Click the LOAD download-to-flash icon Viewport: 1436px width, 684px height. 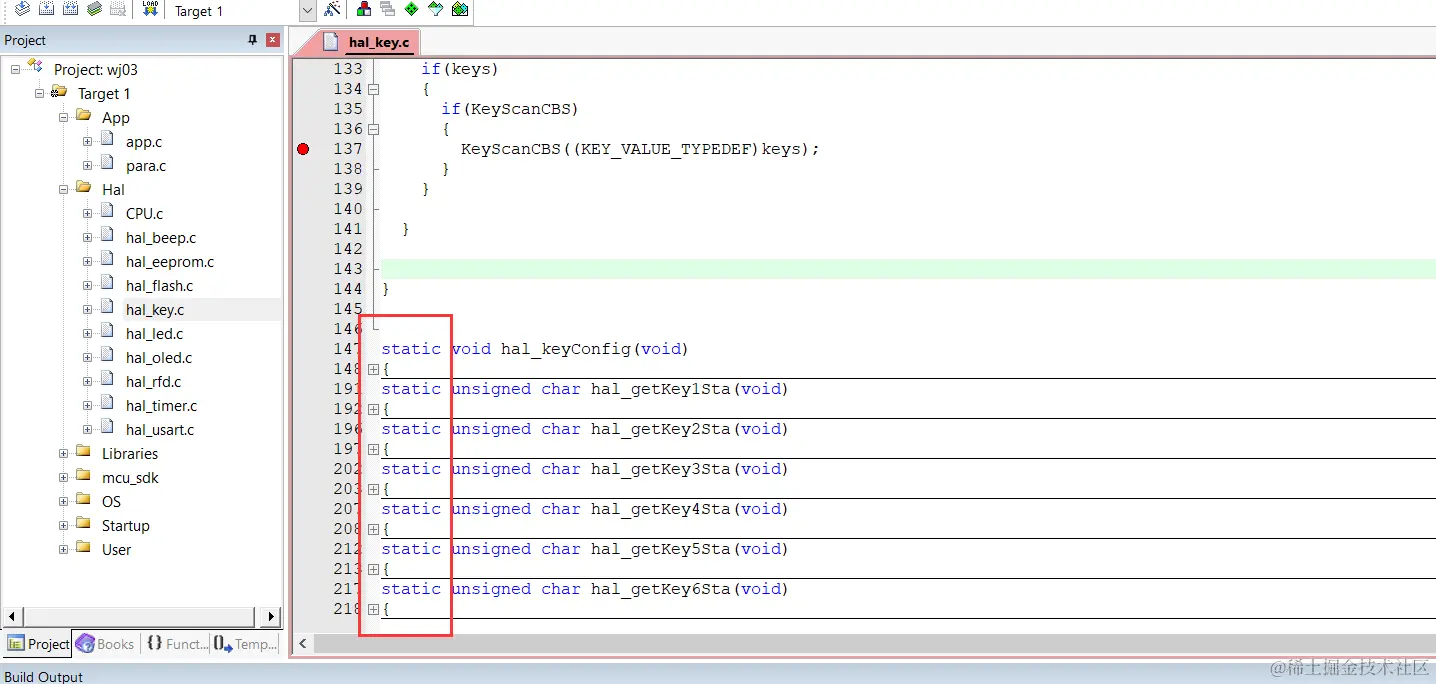(x=150, y=9)
